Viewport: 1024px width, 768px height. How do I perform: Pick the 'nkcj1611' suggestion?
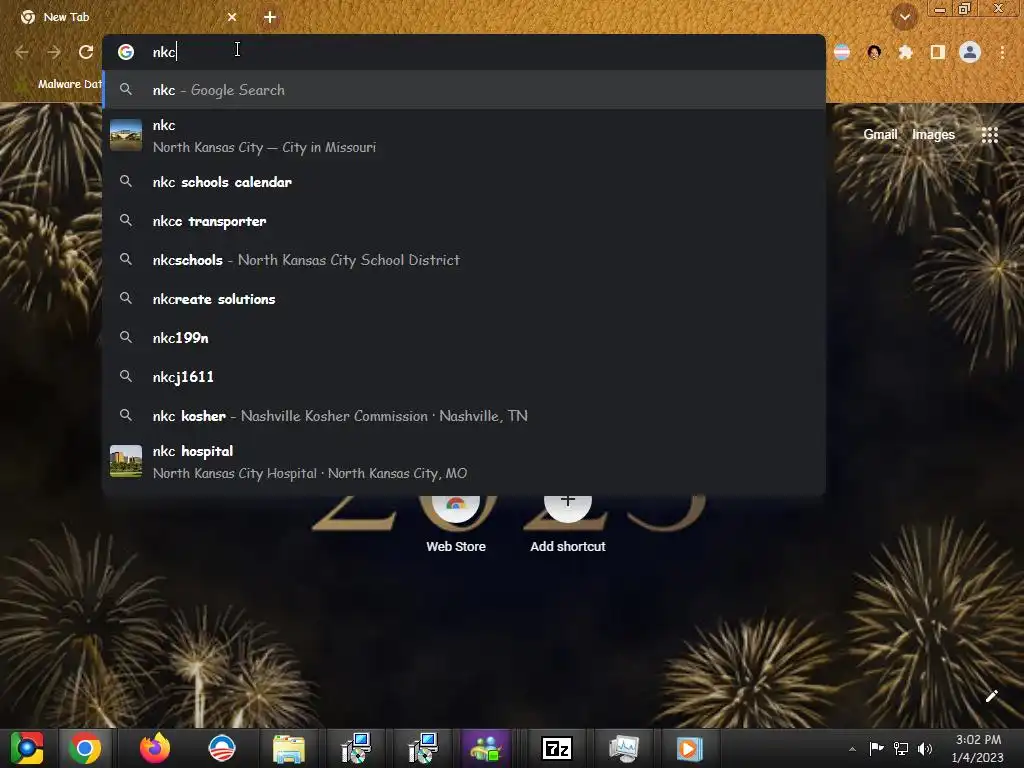coord(464,377)
